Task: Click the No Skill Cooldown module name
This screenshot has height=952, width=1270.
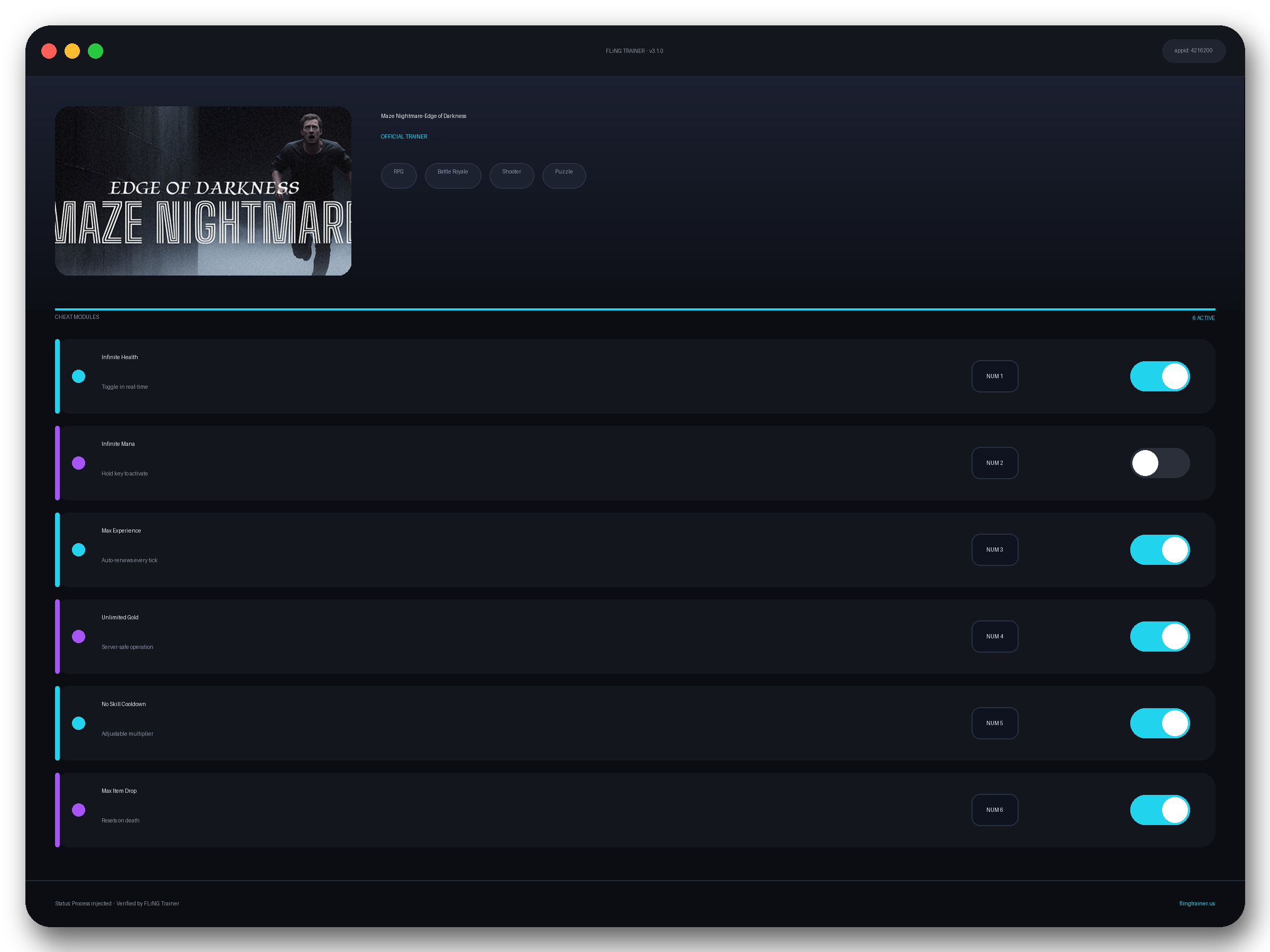Action: 123,704
